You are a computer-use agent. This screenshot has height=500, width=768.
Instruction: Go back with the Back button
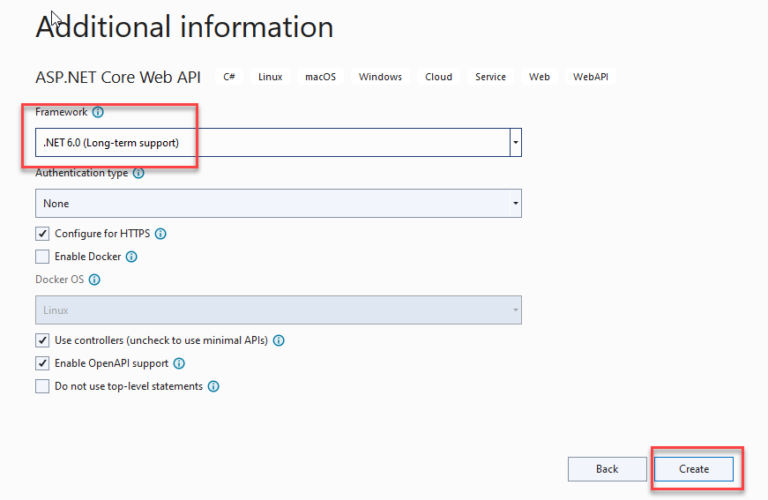(x=607, y=469)
